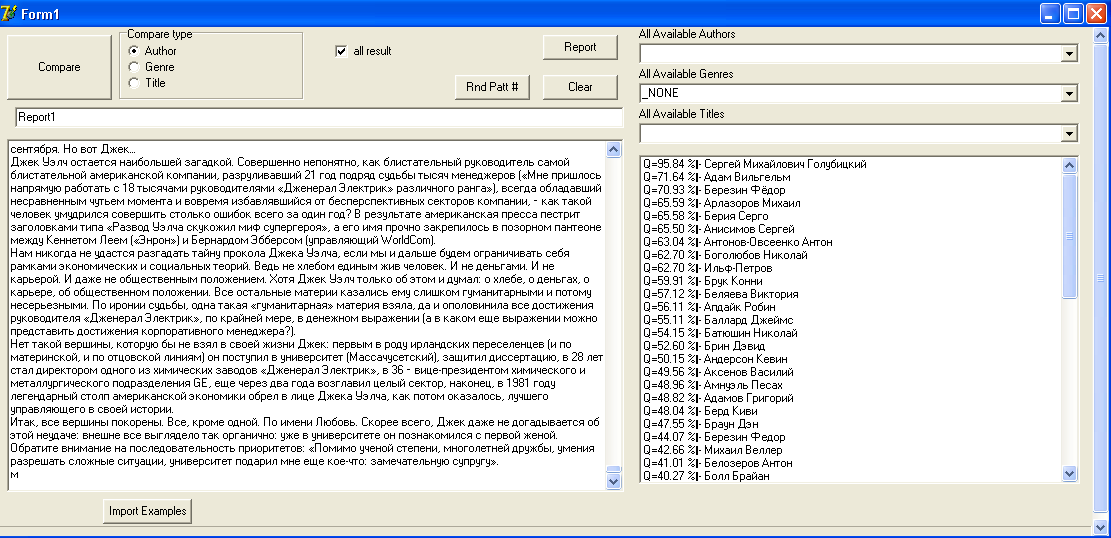Click the results list scroll-down arrow
The image size is (1111, 538).
click(1071, 474)
